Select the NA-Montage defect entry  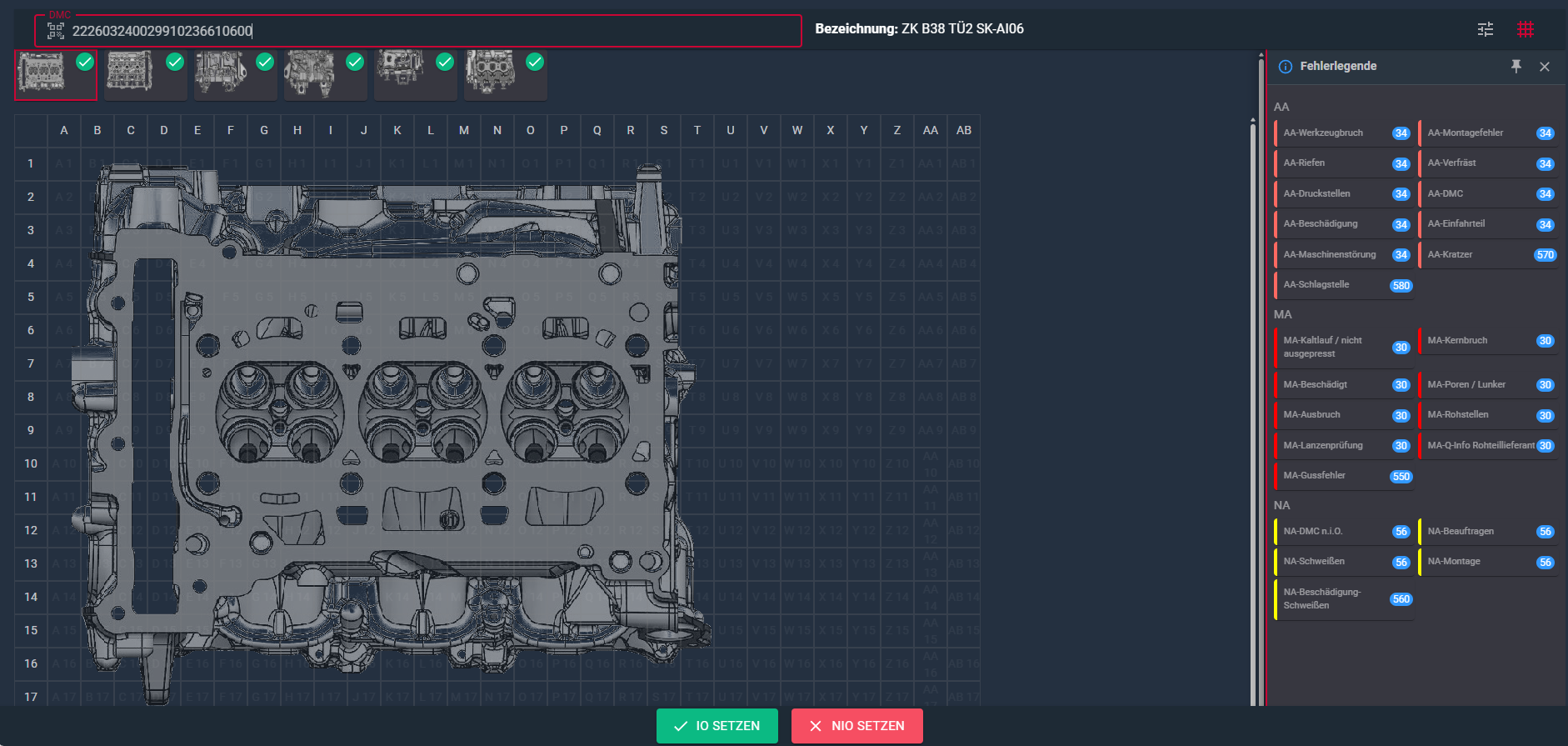pos(1488,562)
